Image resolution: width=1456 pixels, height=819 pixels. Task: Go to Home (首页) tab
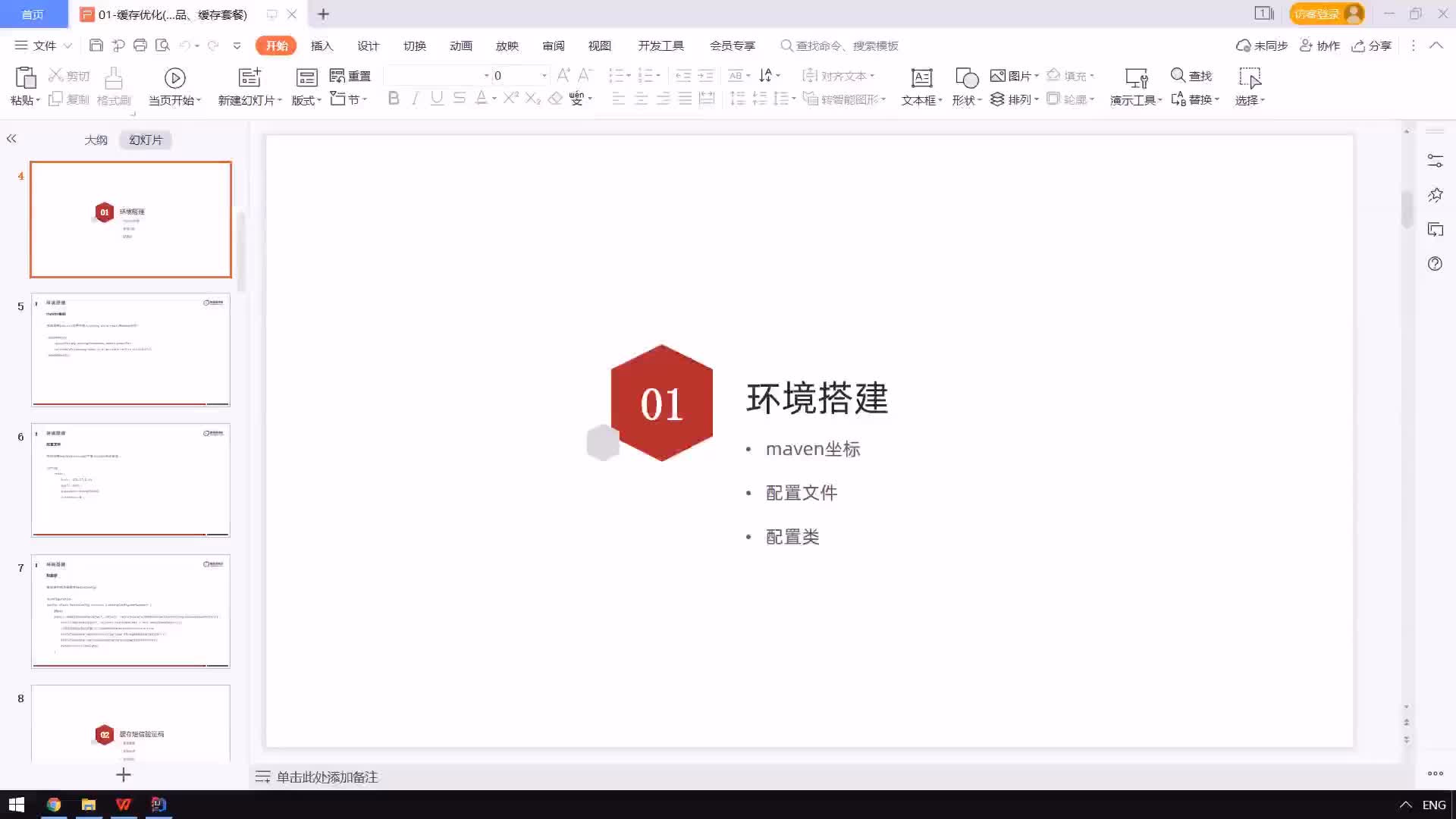[33, 14]
